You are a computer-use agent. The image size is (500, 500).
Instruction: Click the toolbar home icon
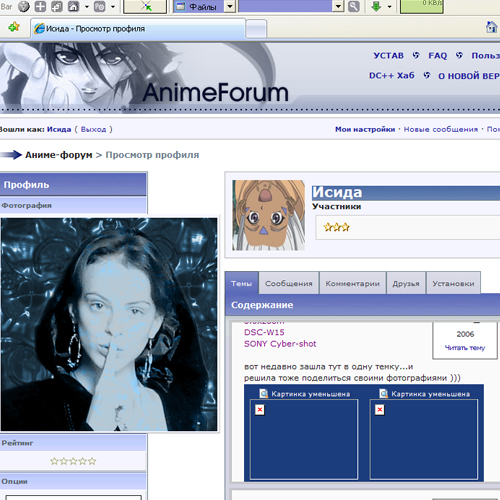point(74,6)
